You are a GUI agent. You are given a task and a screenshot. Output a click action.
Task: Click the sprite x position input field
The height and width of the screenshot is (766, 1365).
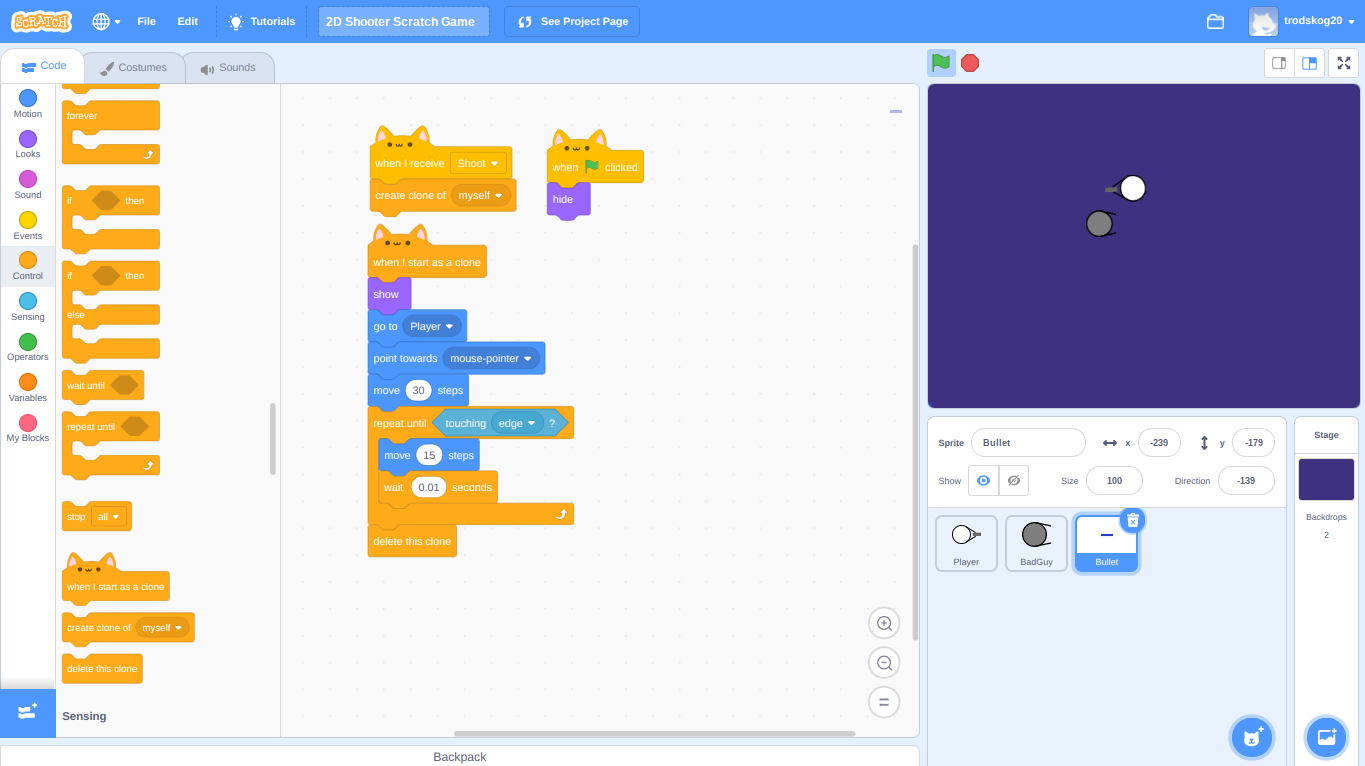click(1159, 442)
